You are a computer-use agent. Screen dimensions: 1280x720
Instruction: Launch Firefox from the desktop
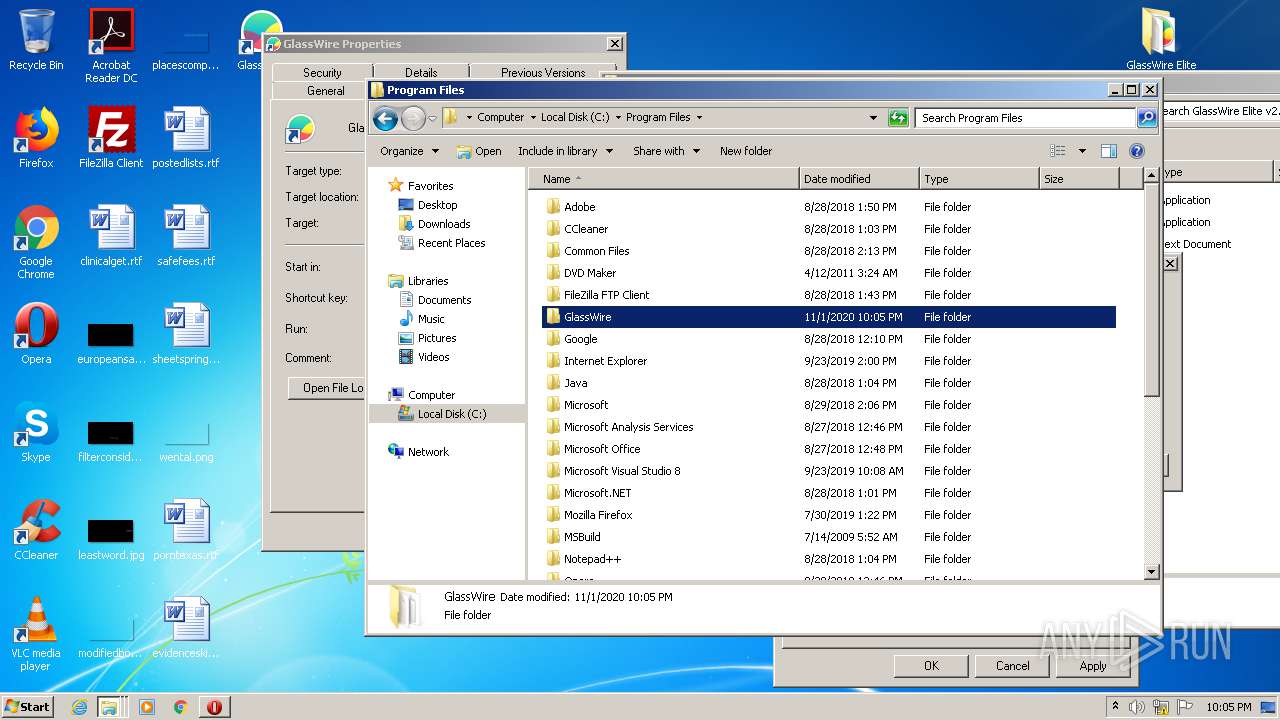[x=36, y=137]
